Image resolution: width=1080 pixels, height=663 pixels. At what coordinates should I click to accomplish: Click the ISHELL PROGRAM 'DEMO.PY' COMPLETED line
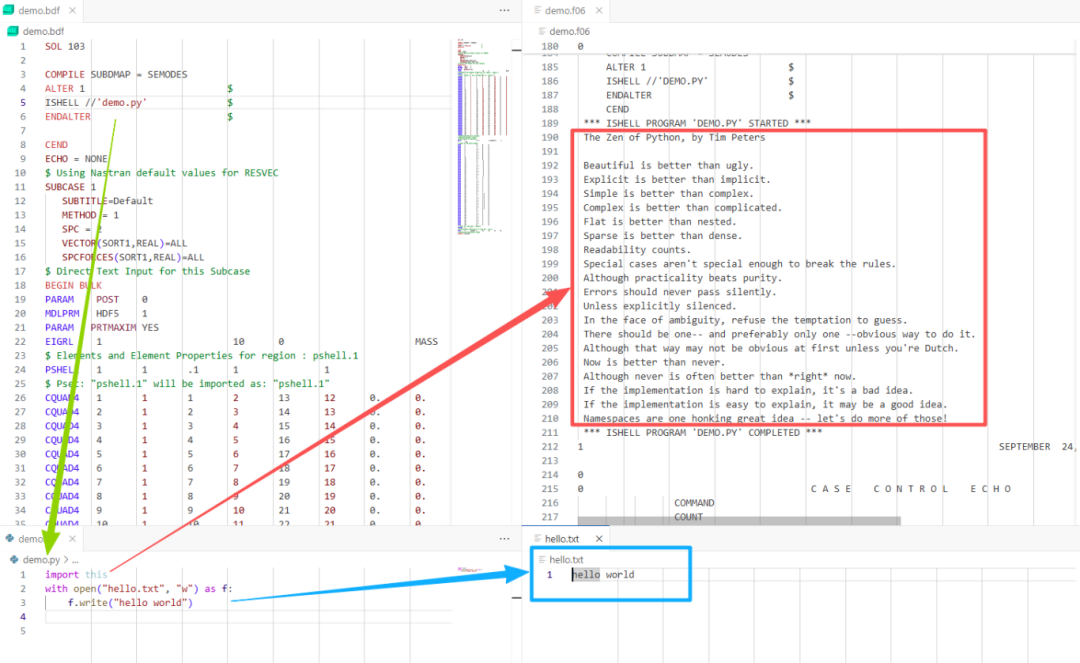[703, 432]
